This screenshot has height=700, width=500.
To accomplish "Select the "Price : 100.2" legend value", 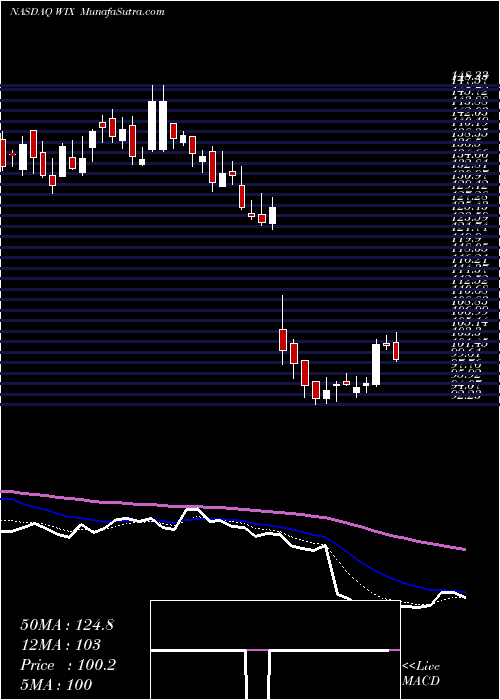I will click(68, 665).
